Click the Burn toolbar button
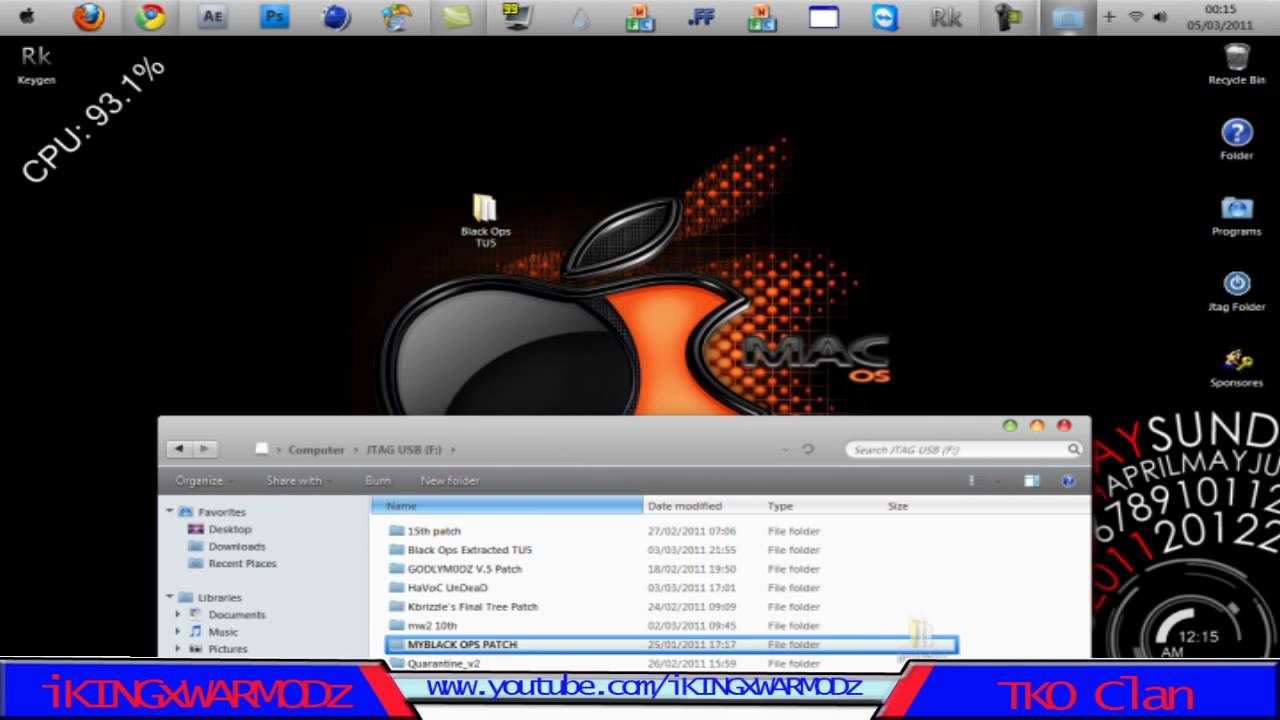1280x720 pixels. pyautogui.click(x=378, y=481)
